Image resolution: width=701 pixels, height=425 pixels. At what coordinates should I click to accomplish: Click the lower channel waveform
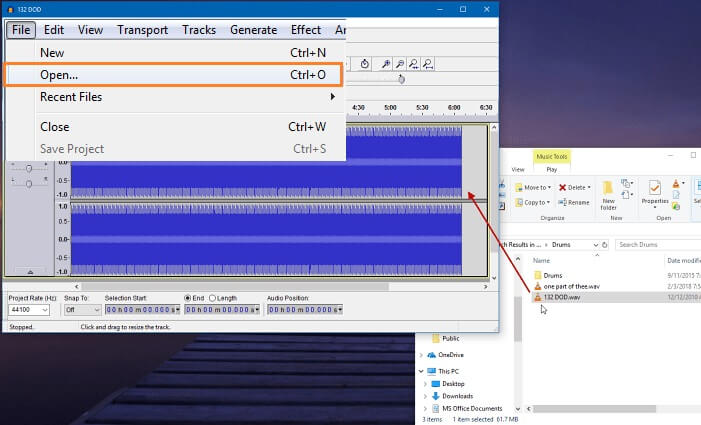point(266,239)
